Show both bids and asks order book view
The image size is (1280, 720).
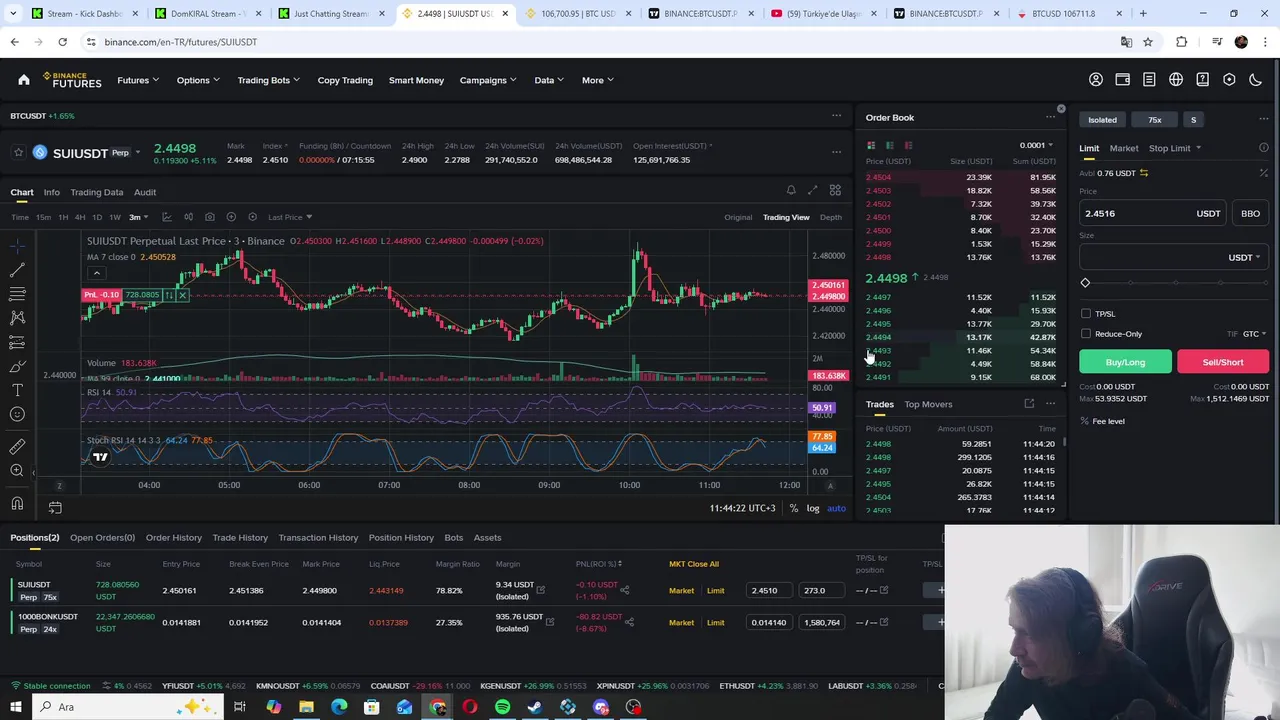click(x=871, y=145)
